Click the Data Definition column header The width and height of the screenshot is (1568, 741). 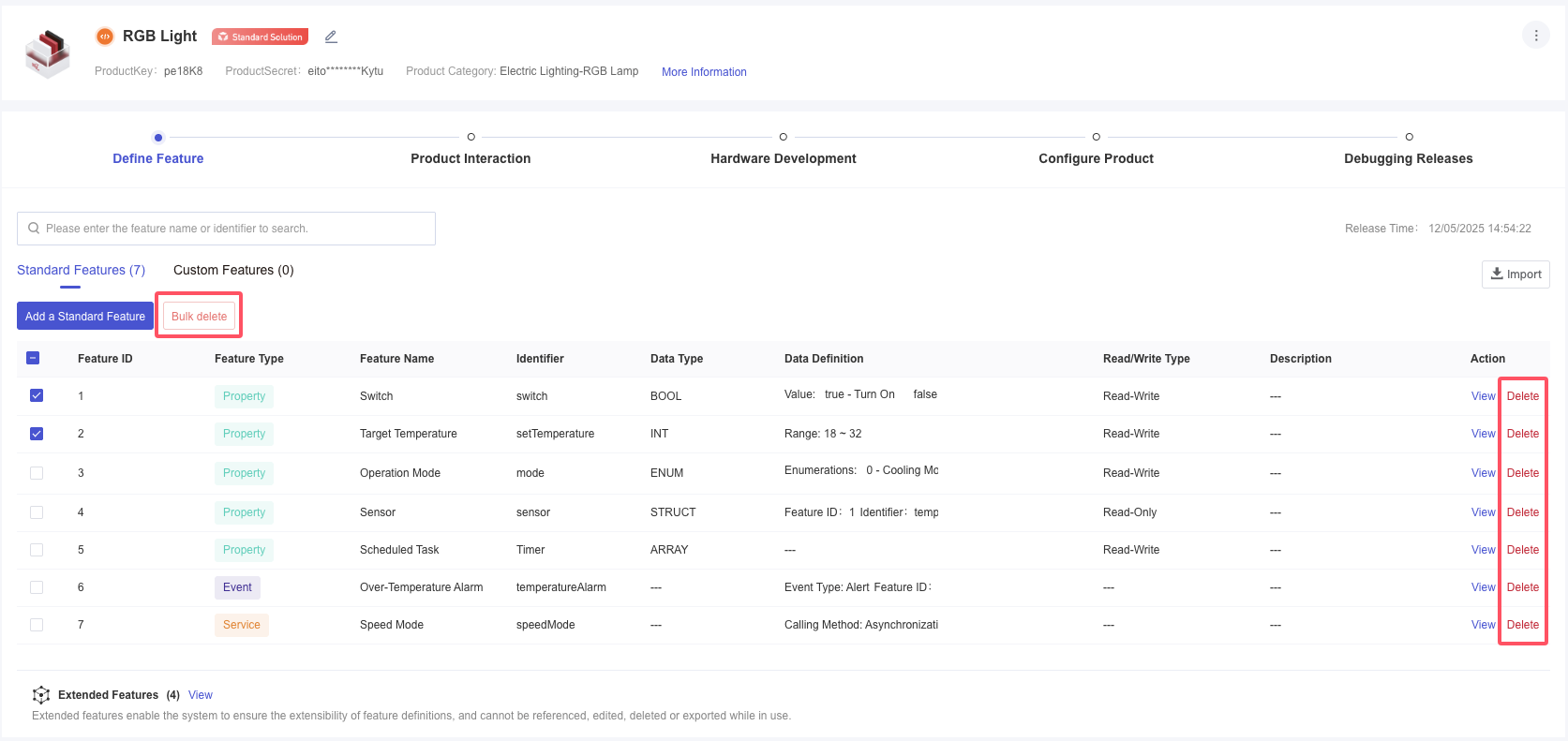[x=824, y=359]
